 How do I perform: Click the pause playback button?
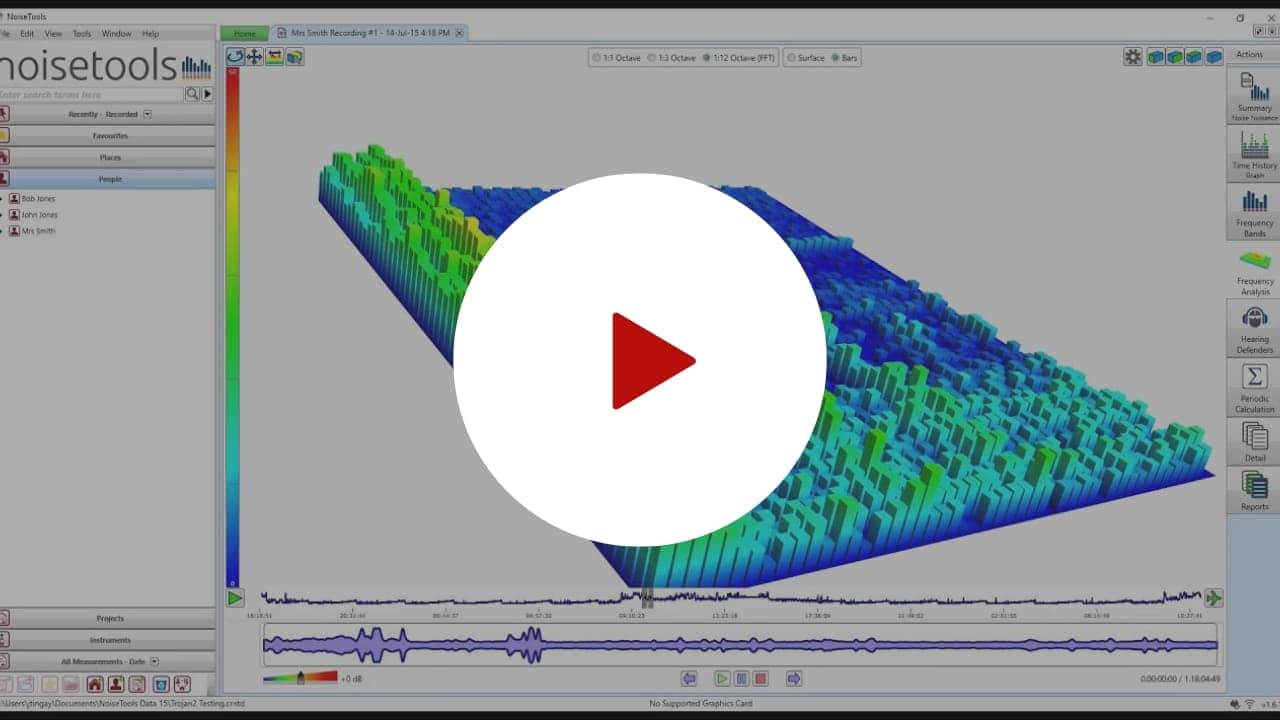741,678
